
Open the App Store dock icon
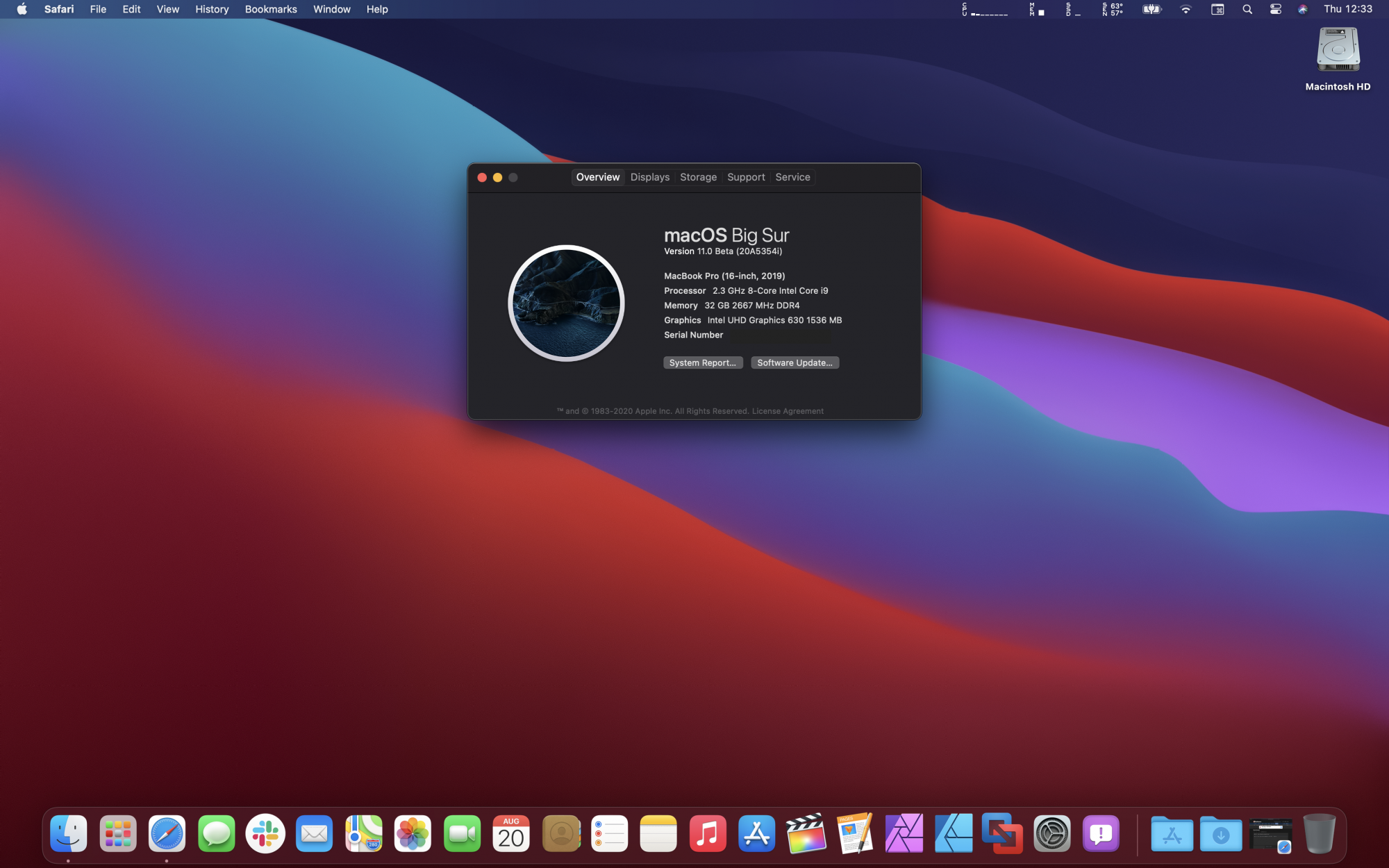(x=756, y=833)
